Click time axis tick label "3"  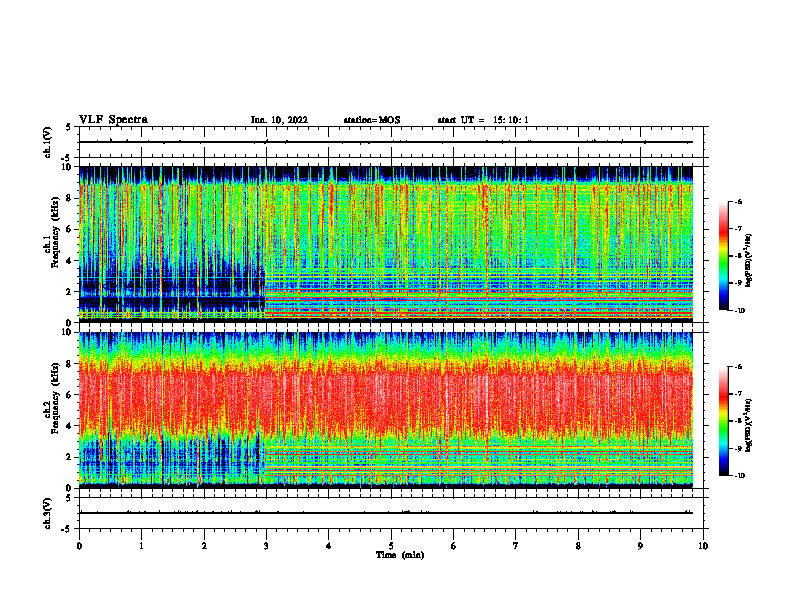266,546
